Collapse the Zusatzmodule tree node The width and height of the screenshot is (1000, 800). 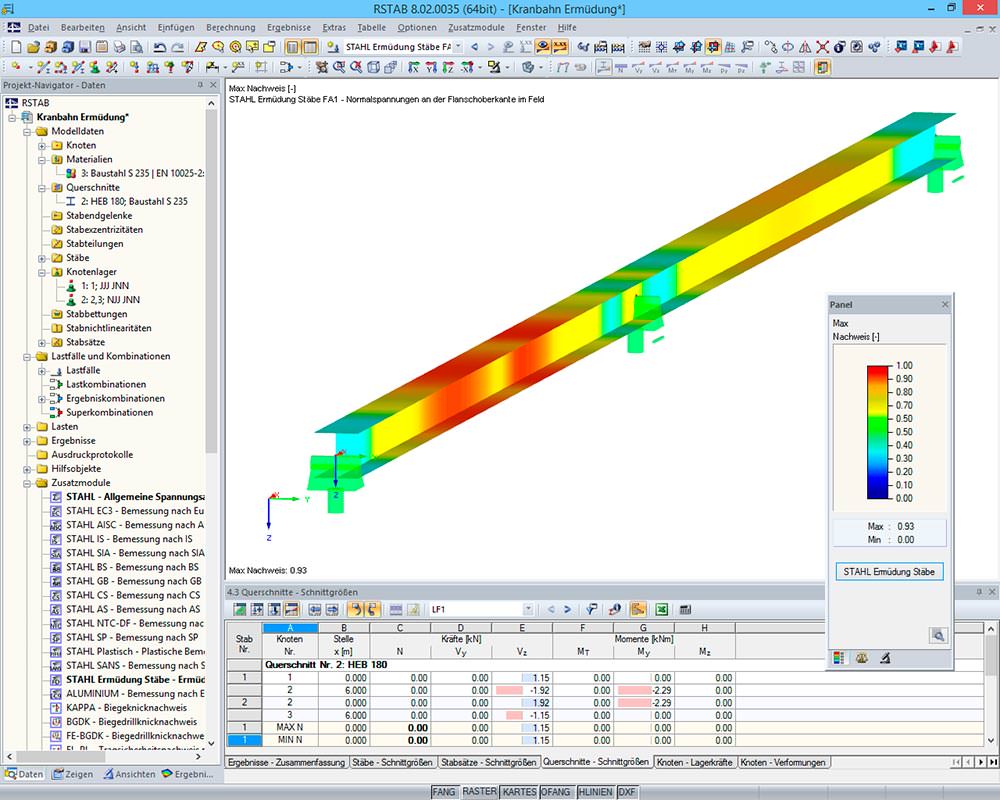coord(27,484)
